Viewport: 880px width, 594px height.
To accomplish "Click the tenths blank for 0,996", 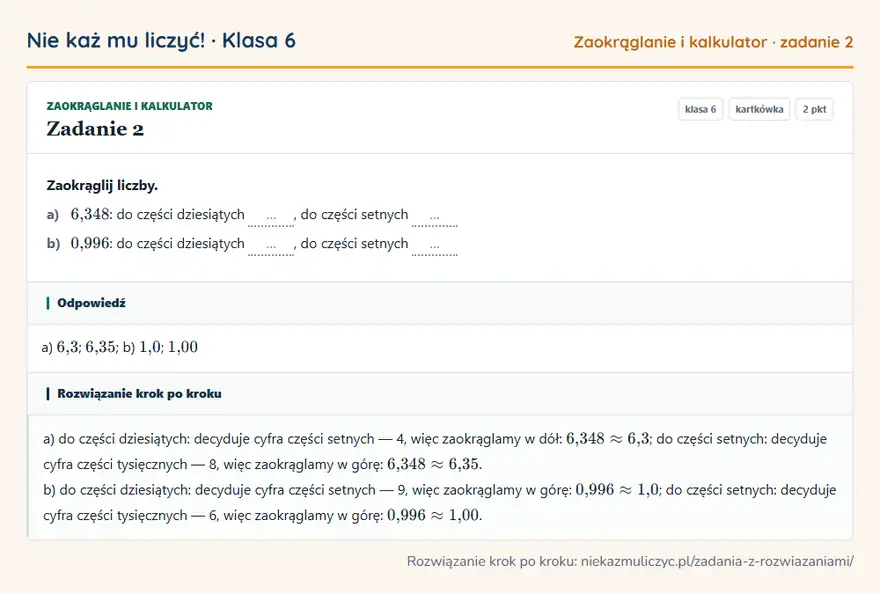I will pyautogui.click(x=271, y=245).
